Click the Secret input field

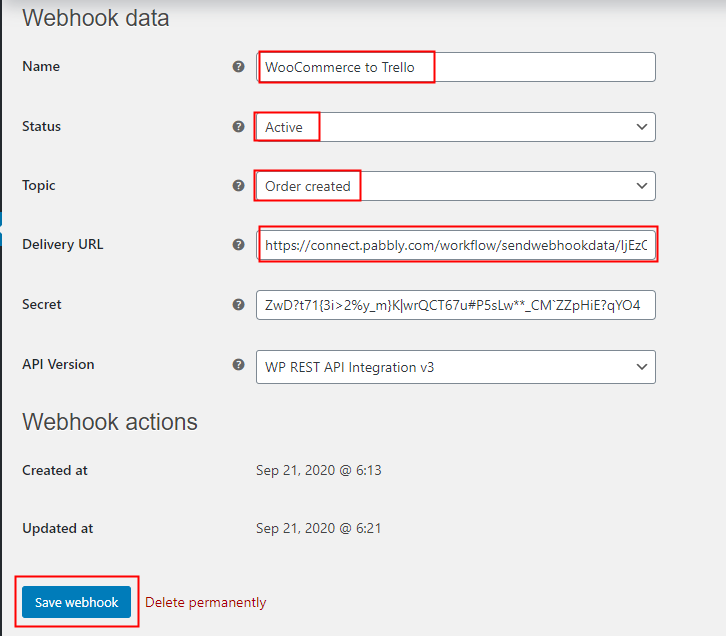[456, 305]
